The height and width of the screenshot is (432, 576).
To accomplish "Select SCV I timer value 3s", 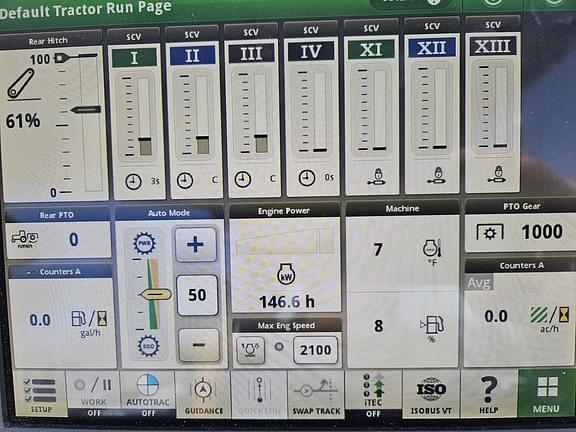I will point(155,181).
